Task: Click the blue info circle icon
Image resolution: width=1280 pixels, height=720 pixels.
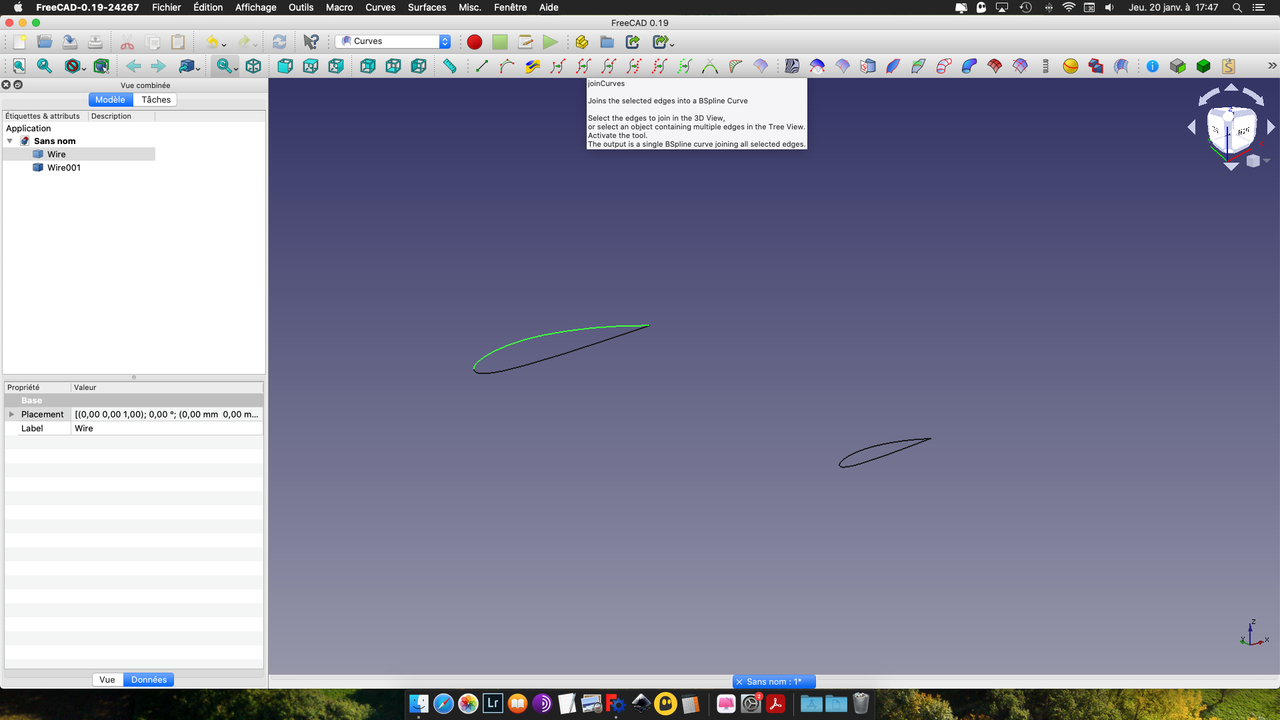Action: 1152,66
